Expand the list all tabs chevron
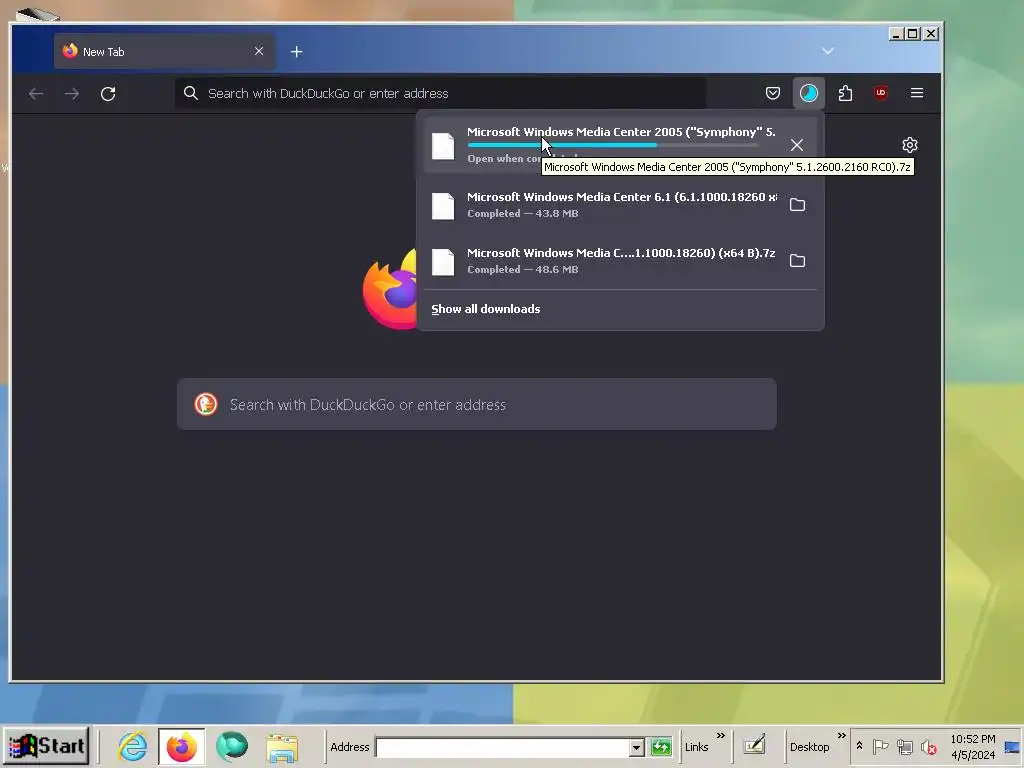 tap(827, 51)
